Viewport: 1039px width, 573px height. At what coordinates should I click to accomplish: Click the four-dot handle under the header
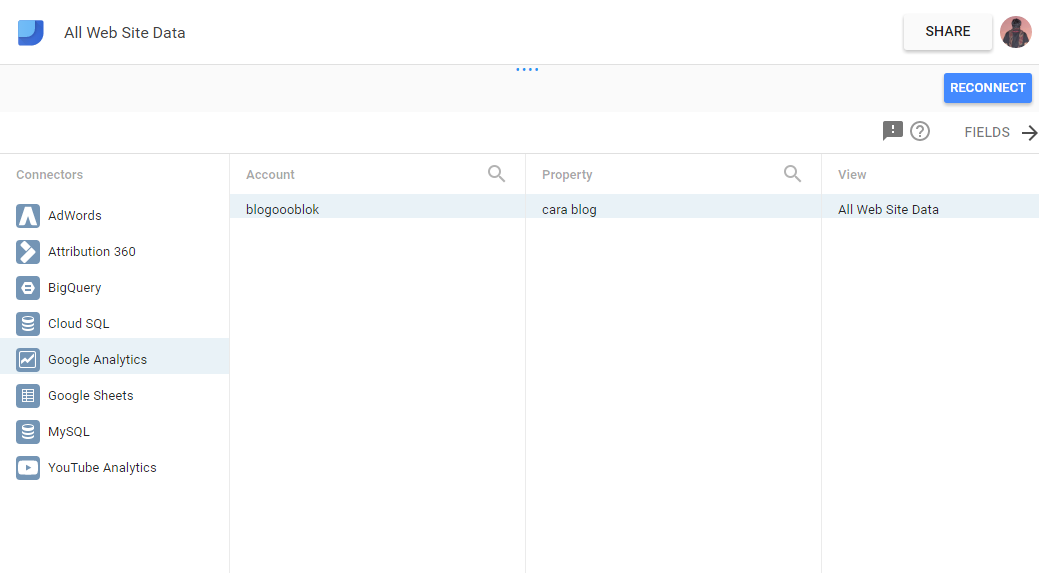pos(527,69)
